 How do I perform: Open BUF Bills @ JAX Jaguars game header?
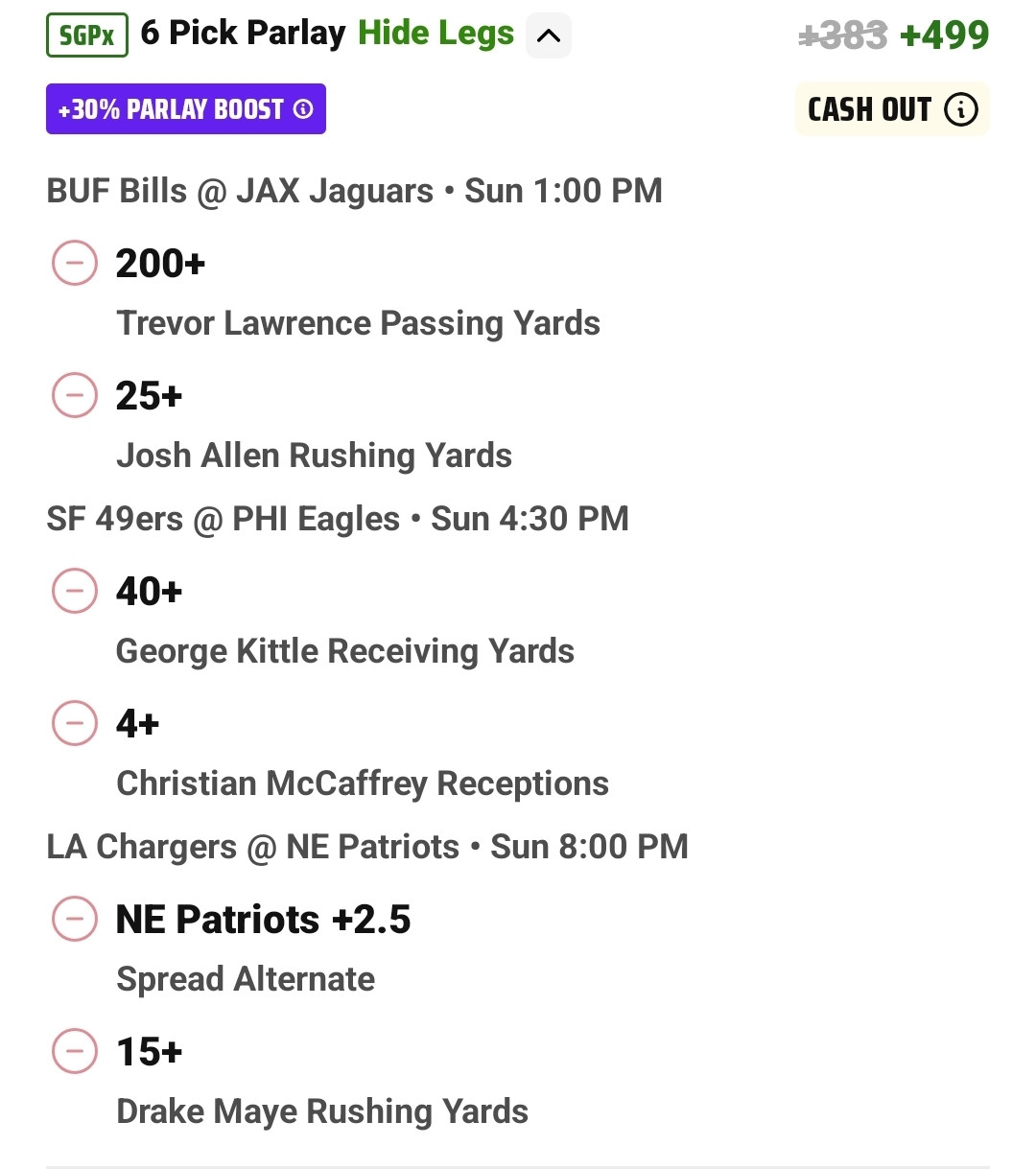coord(355,191)
